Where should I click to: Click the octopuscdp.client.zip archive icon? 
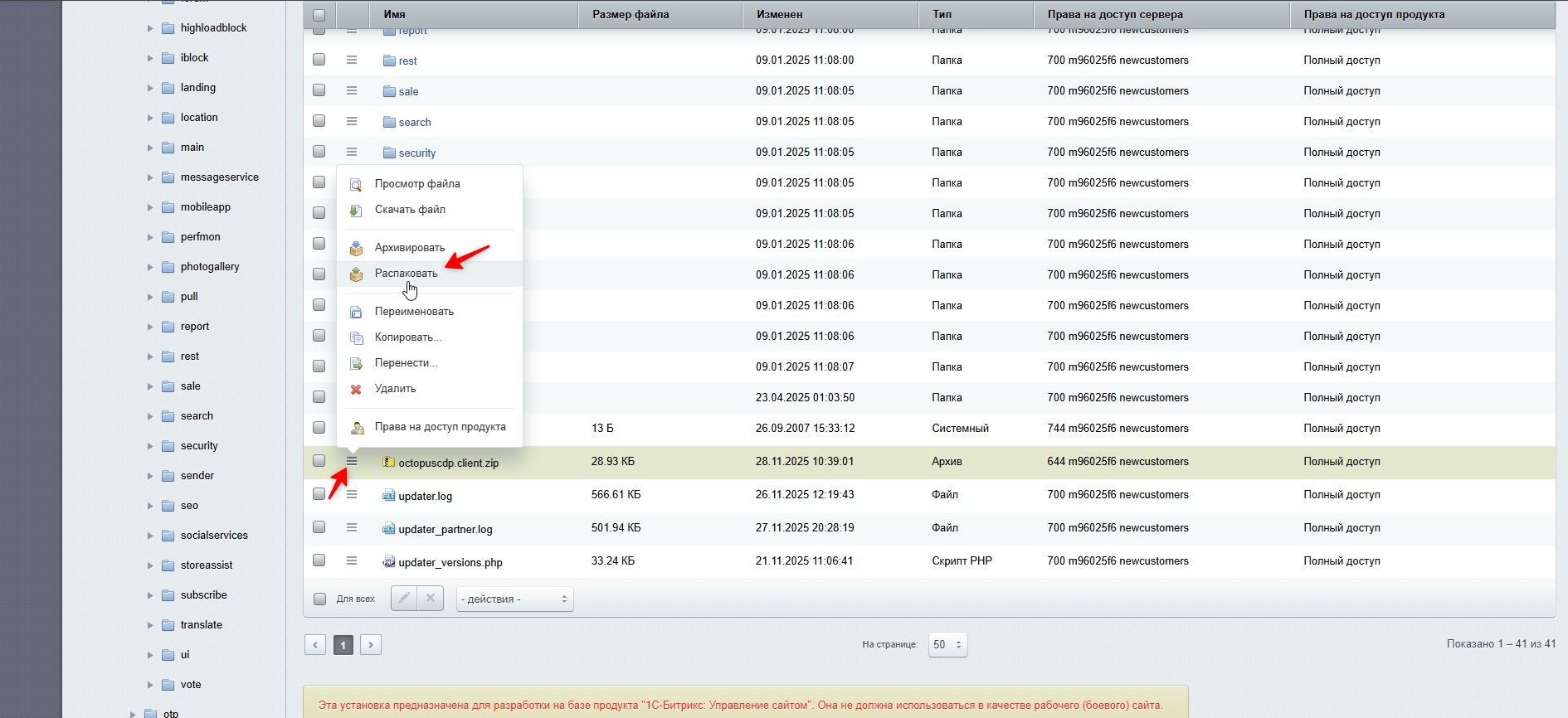[388, 462]
